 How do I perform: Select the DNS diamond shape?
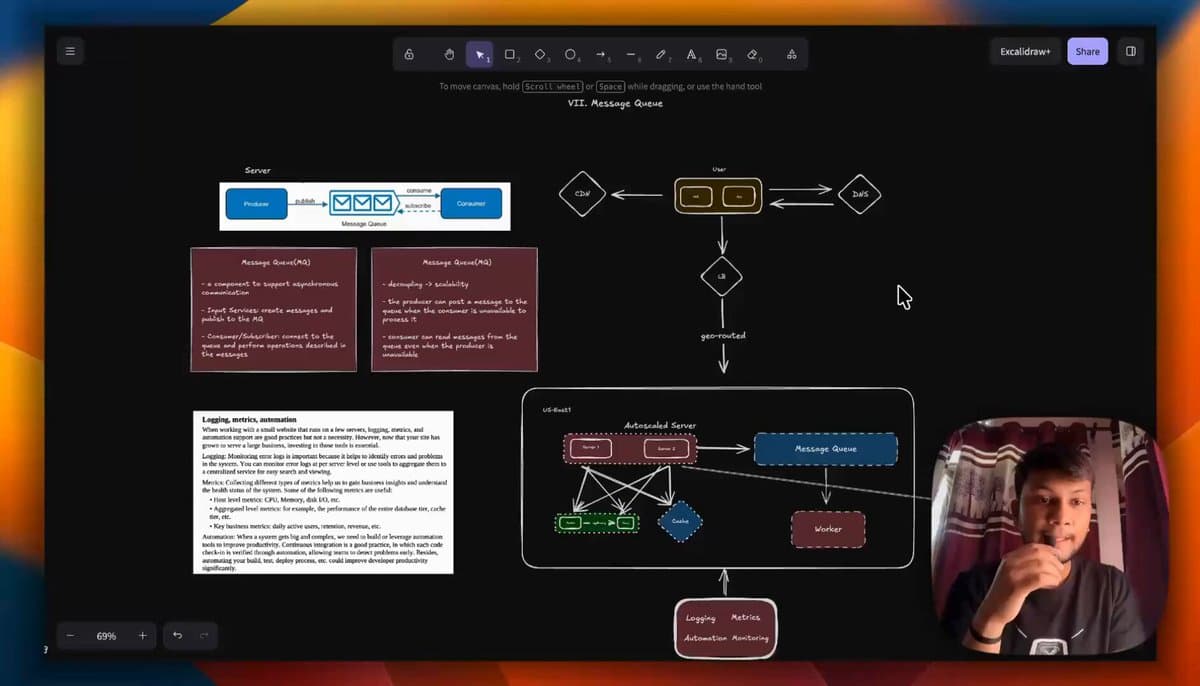[859, 194]
